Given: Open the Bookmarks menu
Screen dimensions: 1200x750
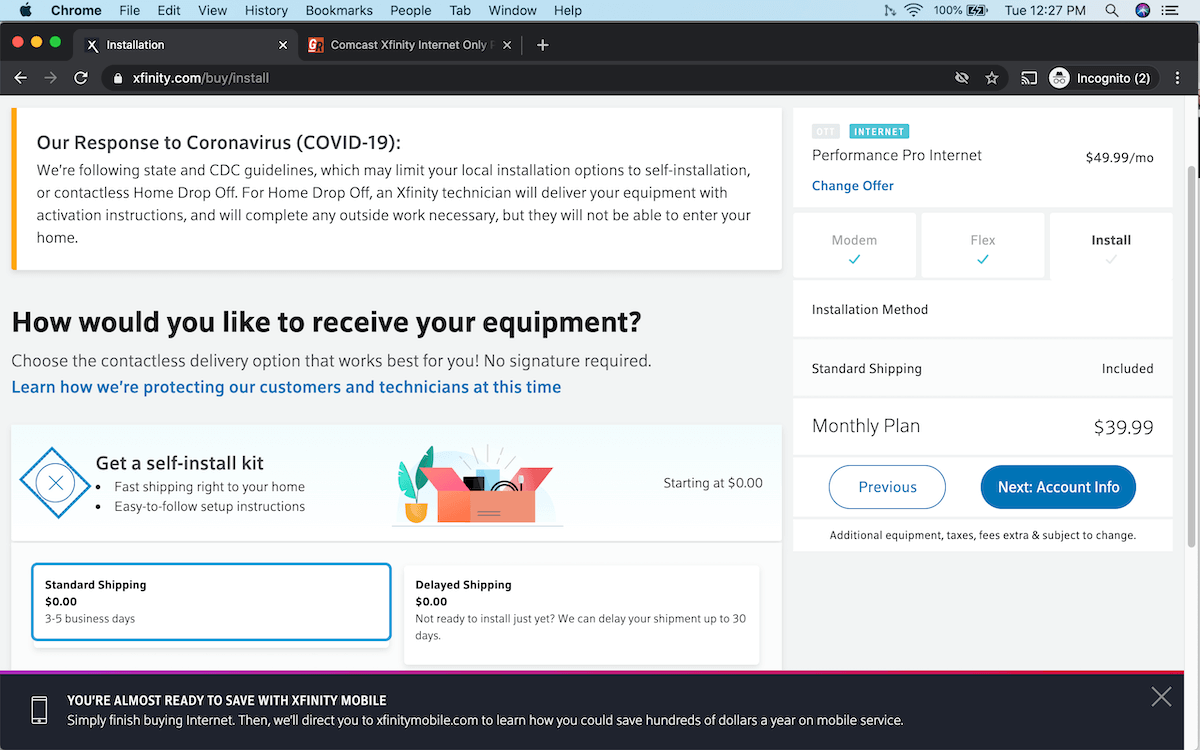Looking at the screenshot, I should click(340, 10).
